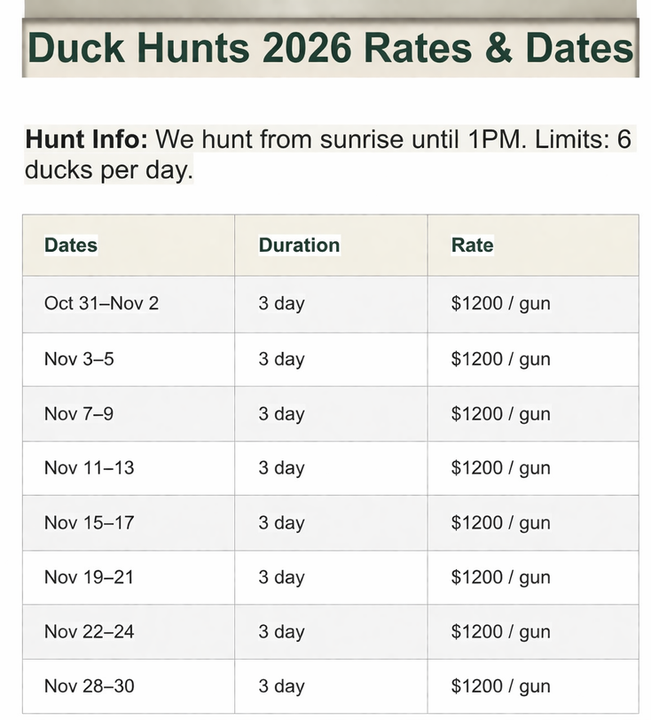Viewport: 651px width, 720px height.
Task: Select the Duration column header
Action: (x=299, y=245)
